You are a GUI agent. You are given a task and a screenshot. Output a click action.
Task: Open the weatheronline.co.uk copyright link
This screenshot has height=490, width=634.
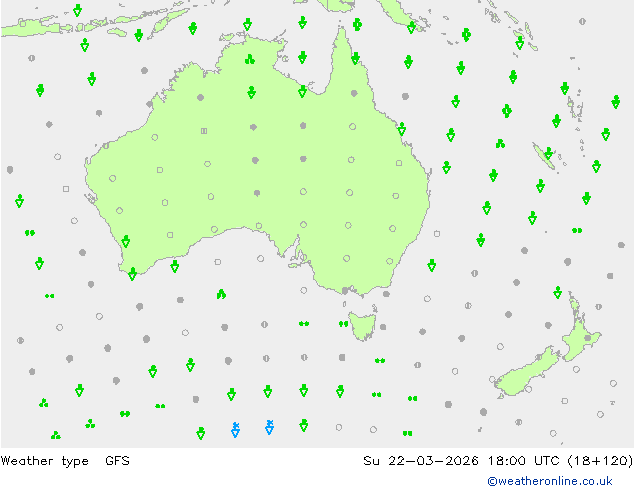(549, 481)
